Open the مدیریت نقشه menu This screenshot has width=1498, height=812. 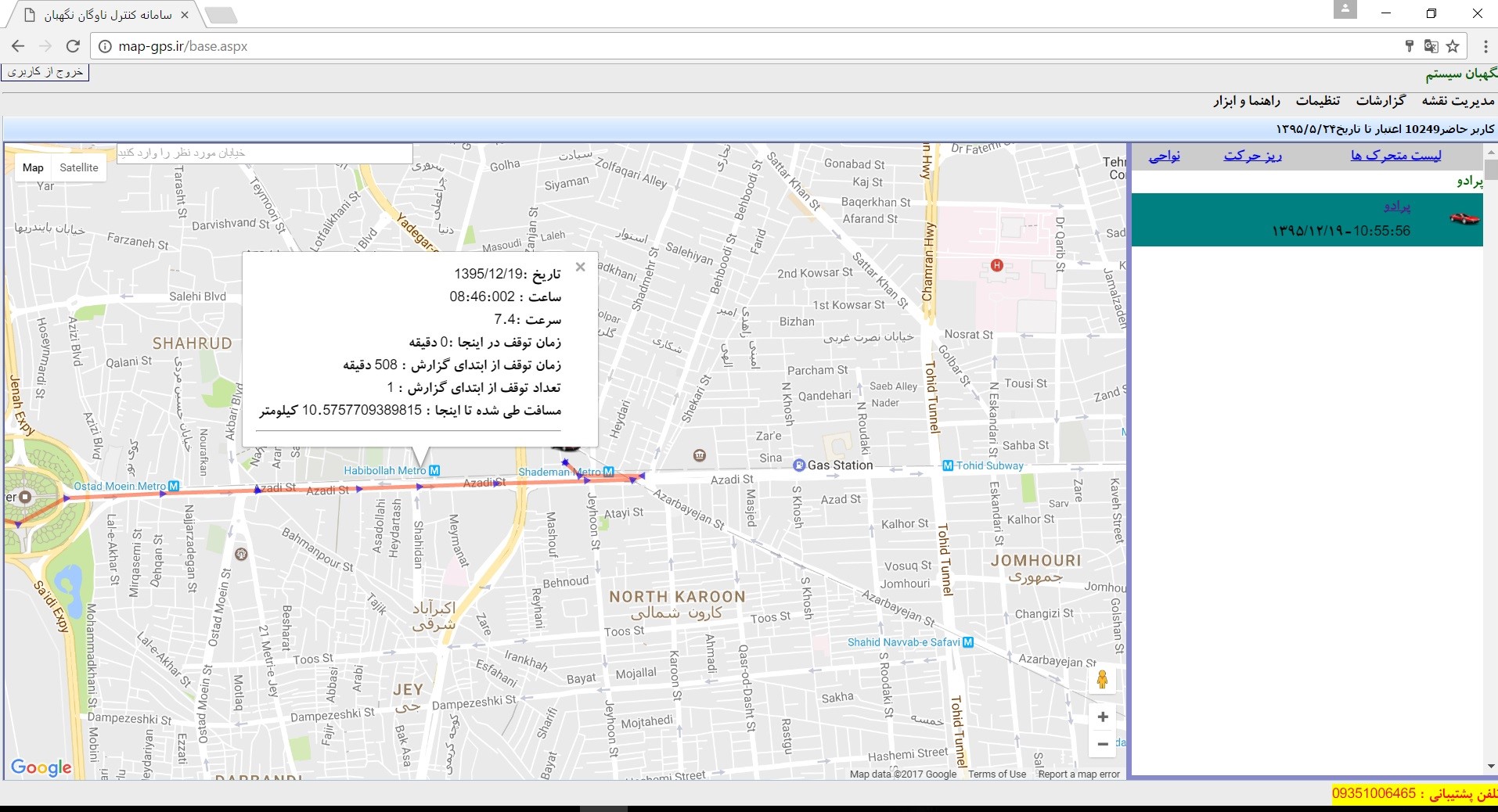tap(1458, 101)
